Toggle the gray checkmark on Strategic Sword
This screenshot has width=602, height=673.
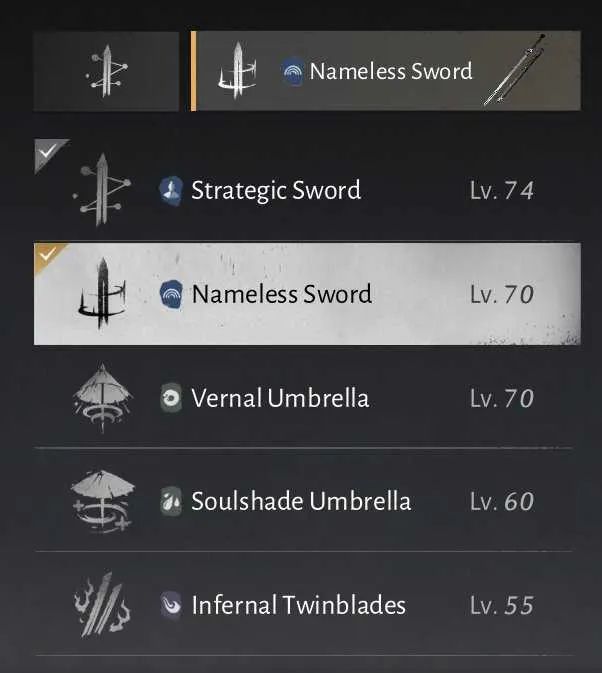click(48, 152)
